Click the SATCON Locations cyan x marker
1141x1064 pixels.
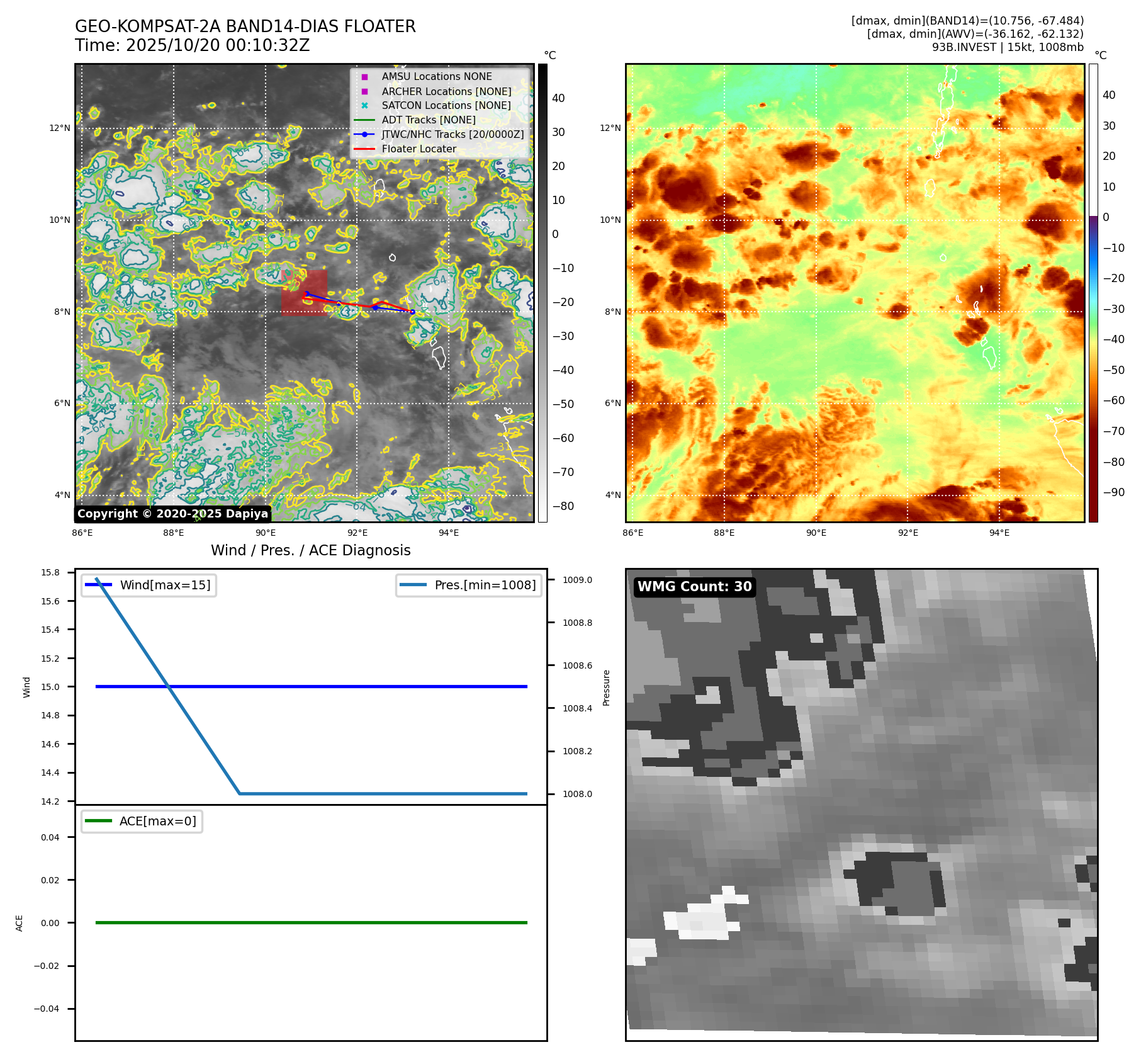tap(364, 106)
